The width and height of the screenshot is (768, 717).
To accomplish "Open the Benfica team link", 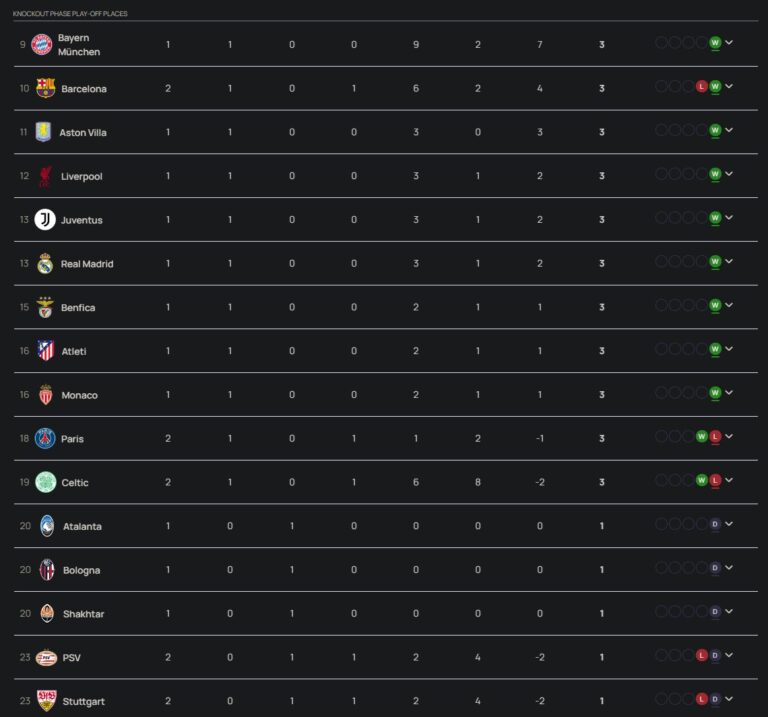I will (x=78, y=308).
